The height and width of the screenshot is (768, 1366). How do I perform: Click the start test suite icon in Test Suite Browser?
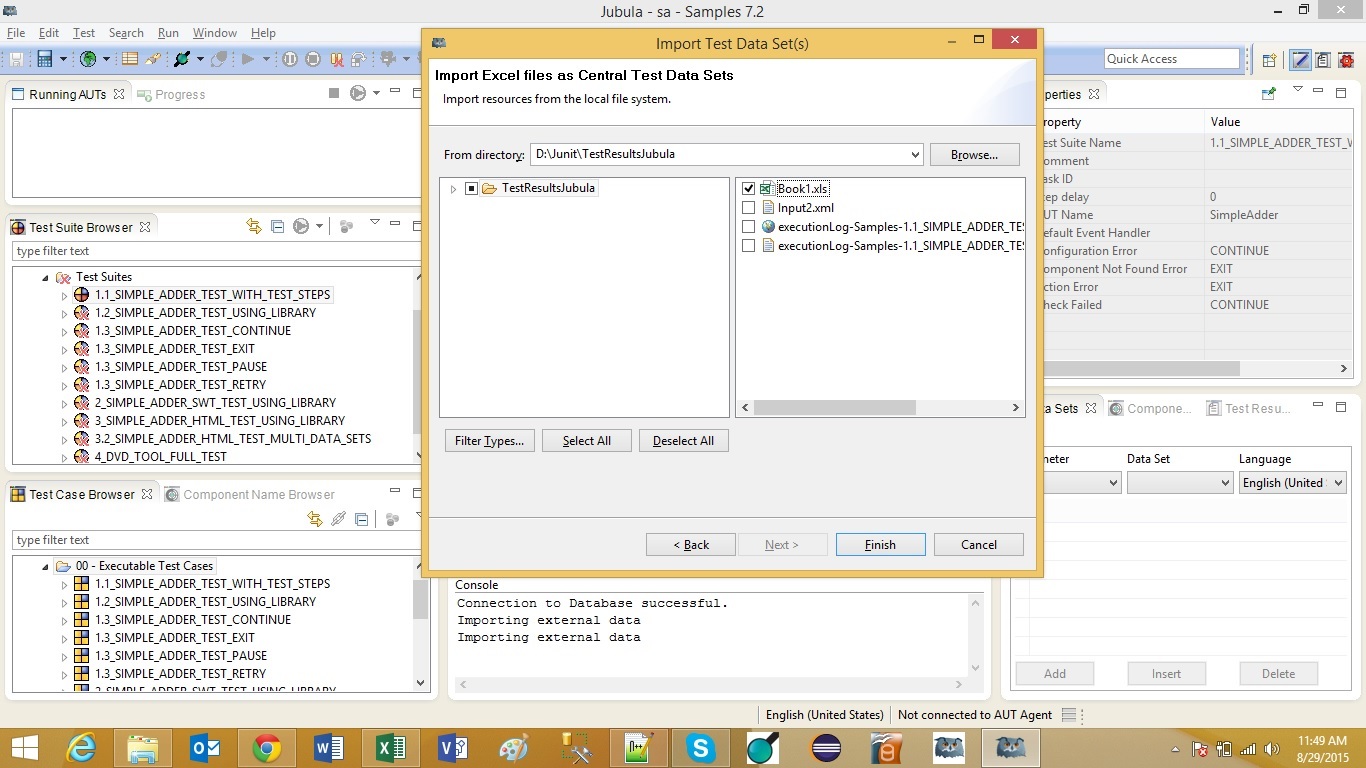point(301,227)
